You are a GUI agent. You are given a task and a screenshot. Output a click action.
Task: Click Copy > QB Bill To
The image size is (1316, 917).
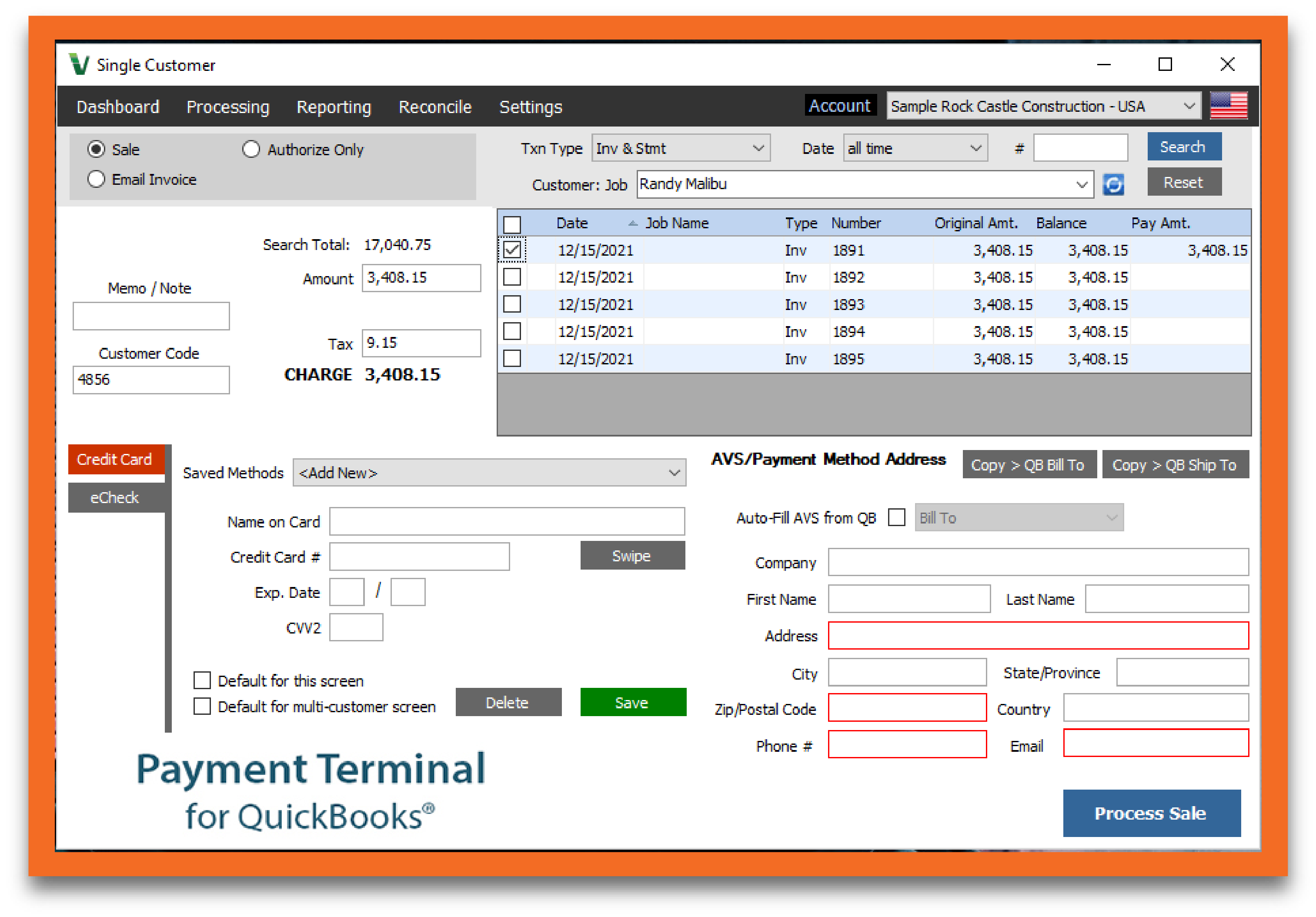1029,465
